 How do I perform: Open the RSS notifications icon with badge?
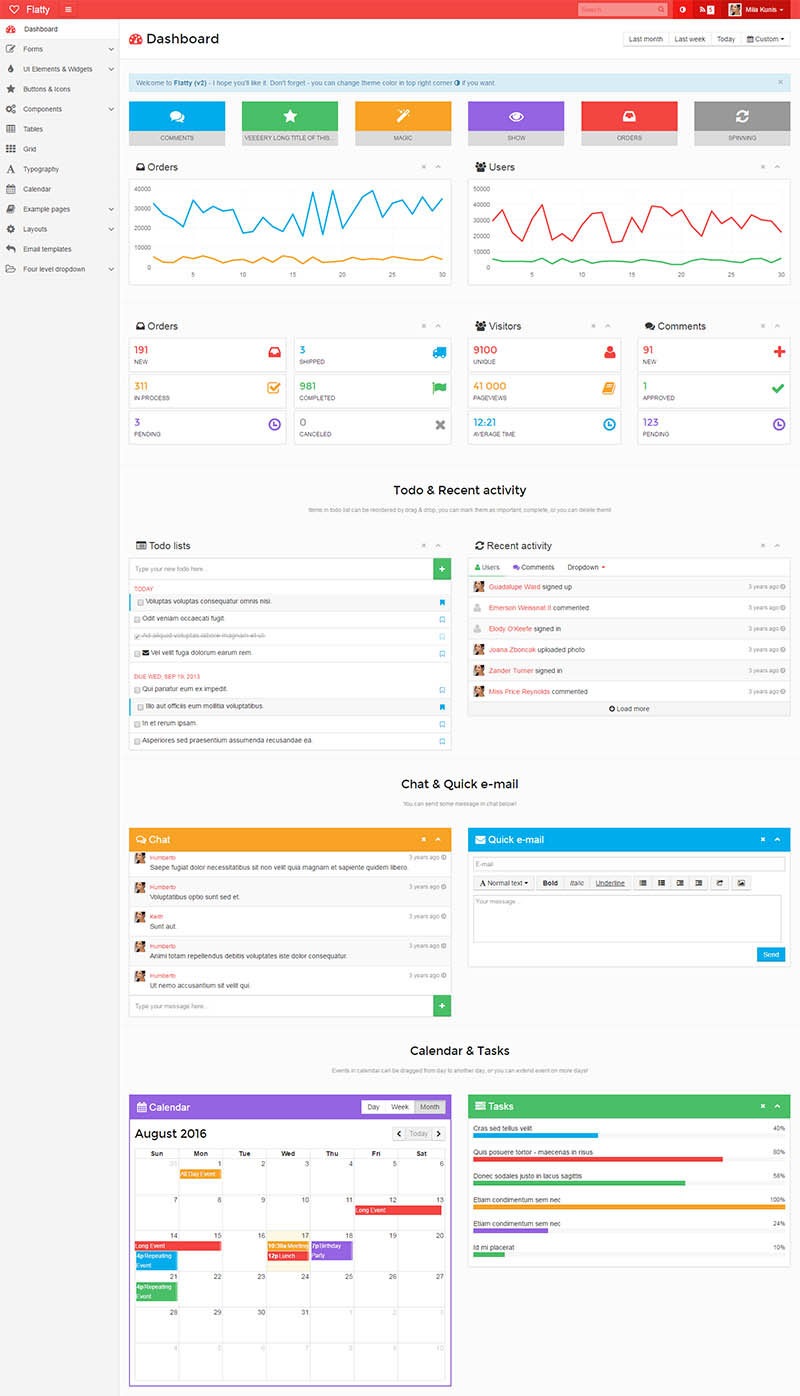[707, 9]
